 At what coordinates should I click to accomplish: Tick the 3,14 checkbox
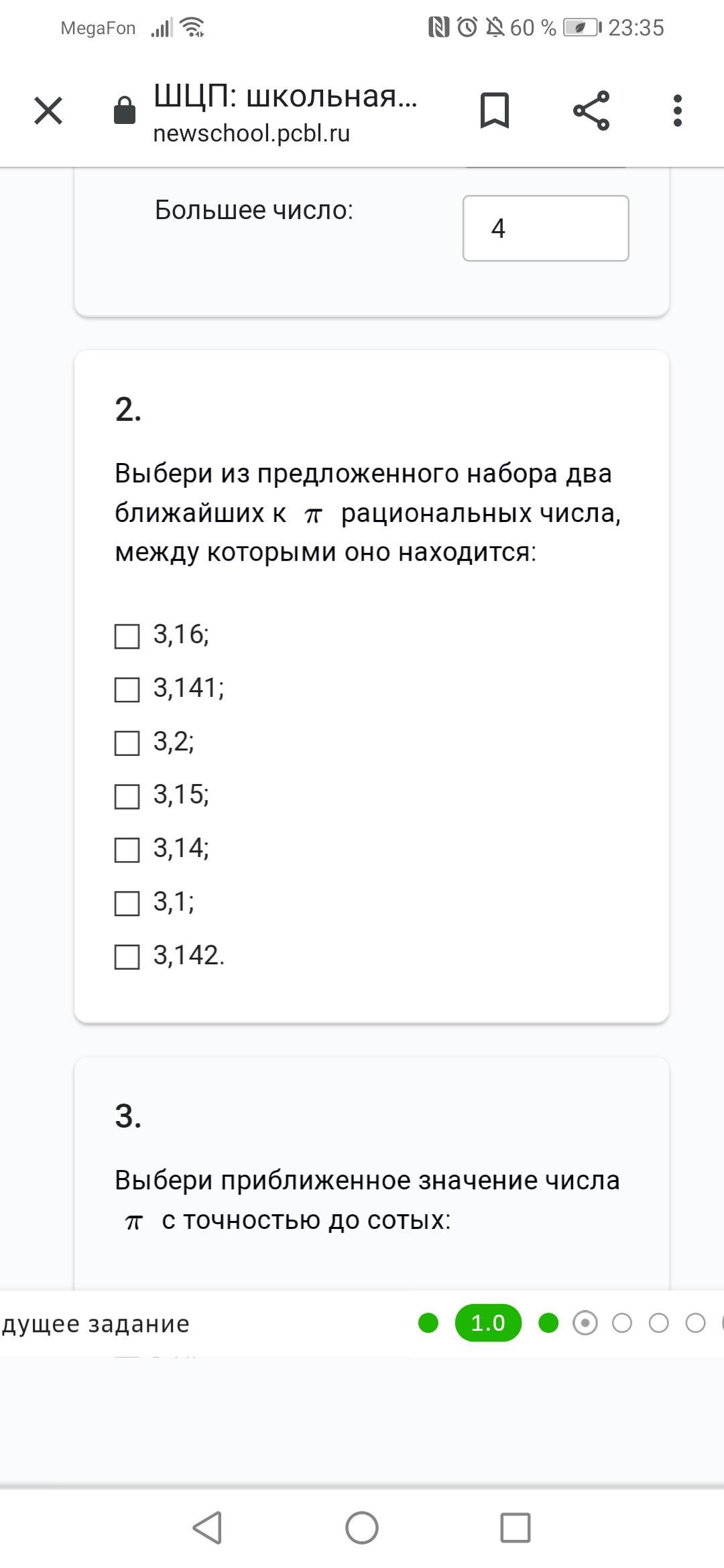coord(127,850)
